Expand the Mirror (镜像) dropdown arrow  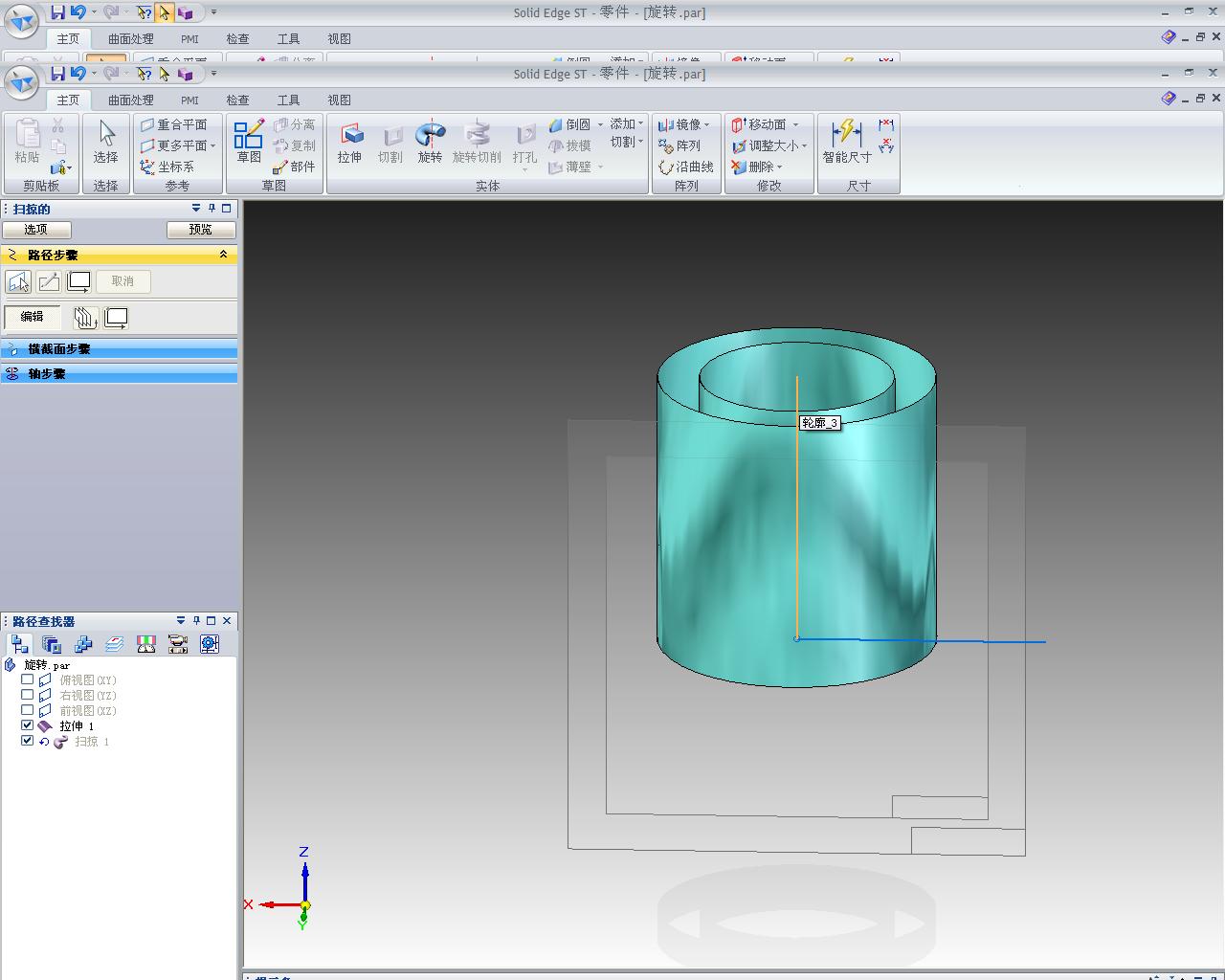[707, 125]
